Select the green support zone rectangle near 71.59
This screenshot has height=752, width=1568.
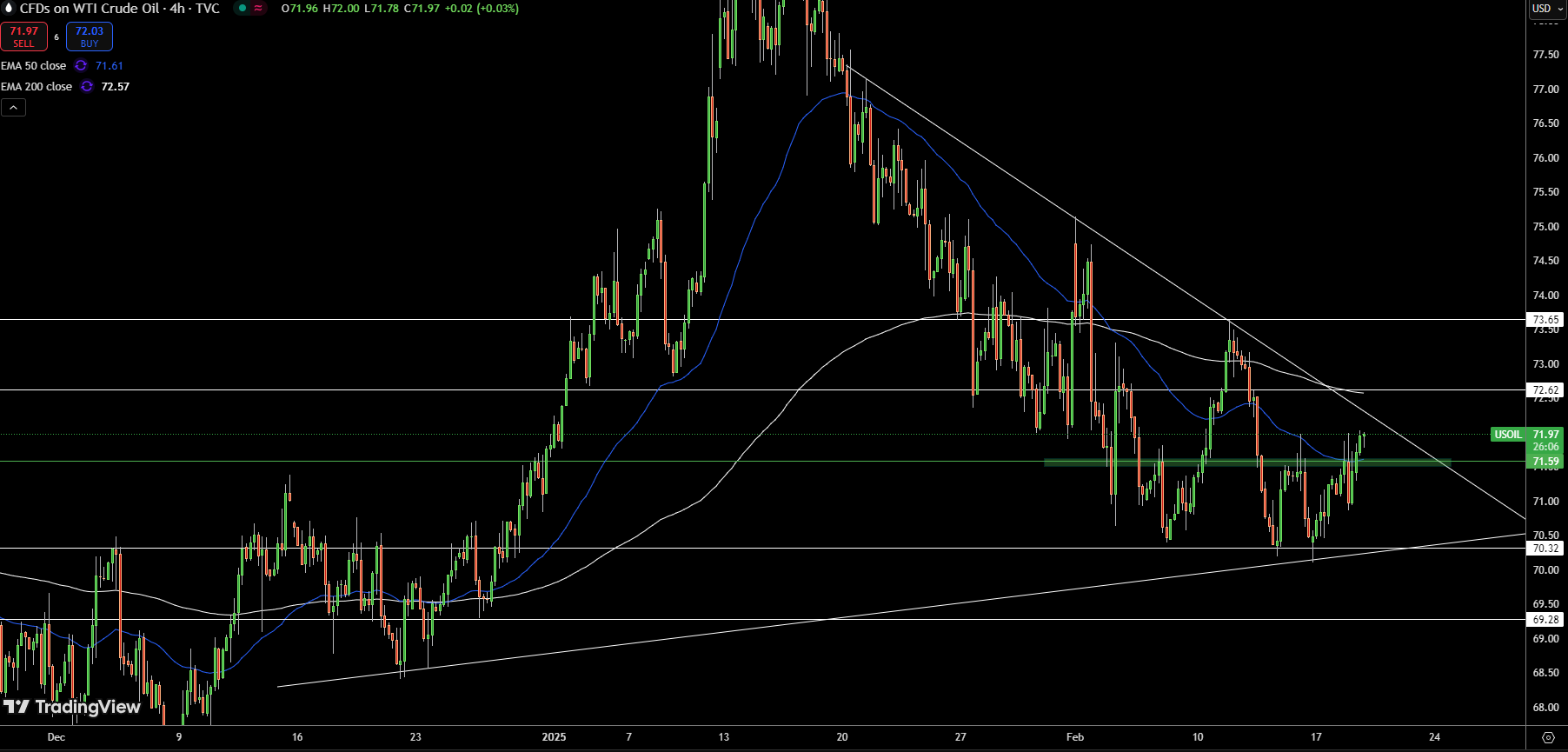(x=1247, y=463)
